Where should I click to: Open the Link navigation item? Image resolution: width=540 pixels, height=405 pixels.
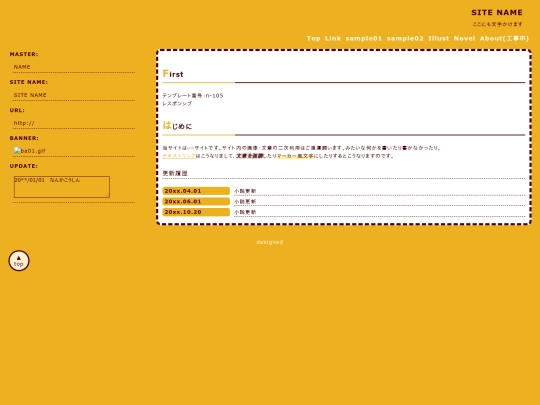click(333, 39)
